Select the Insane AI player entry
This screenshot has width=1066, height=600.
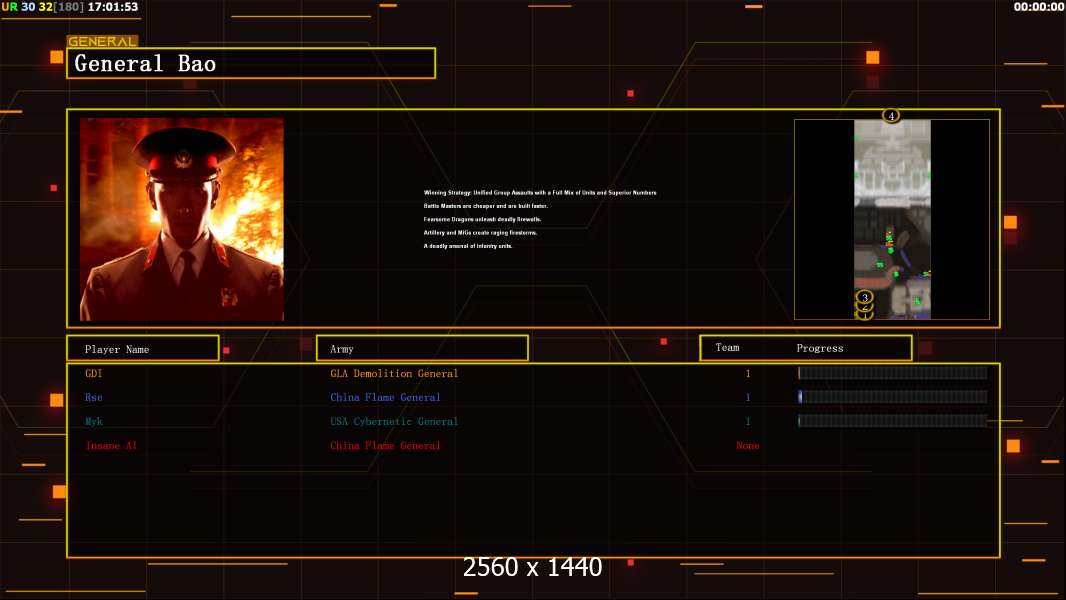coord(111,445)
